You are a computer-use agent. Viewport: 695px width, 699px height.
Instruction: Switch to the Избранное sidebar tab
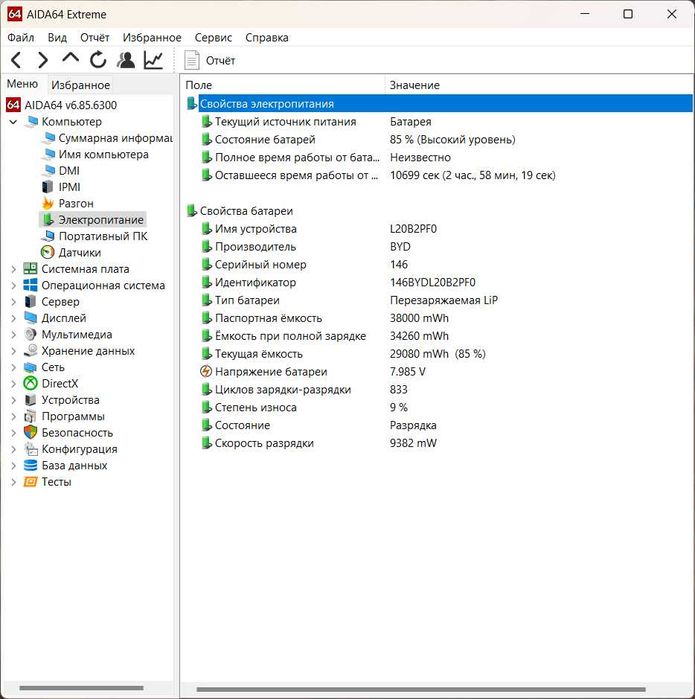[x=80, y=85]
